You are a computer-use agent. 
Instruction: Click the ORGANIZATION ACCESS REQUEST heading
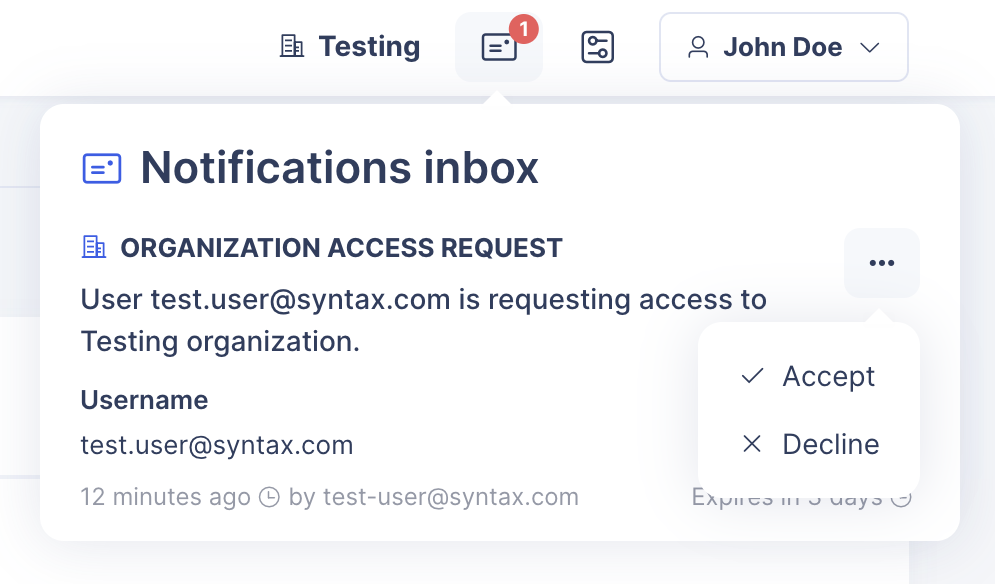coord(341,247)
